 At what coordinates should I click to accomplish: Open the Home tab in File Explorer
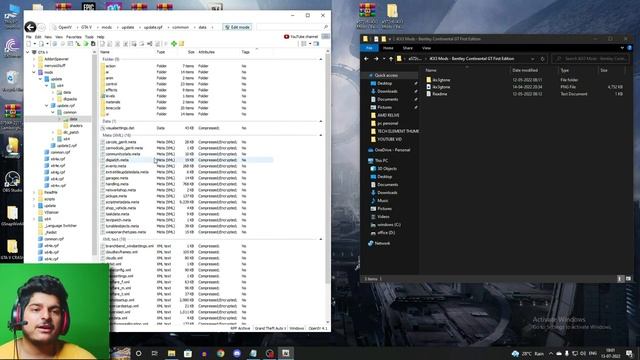click(x=388, y=48)
